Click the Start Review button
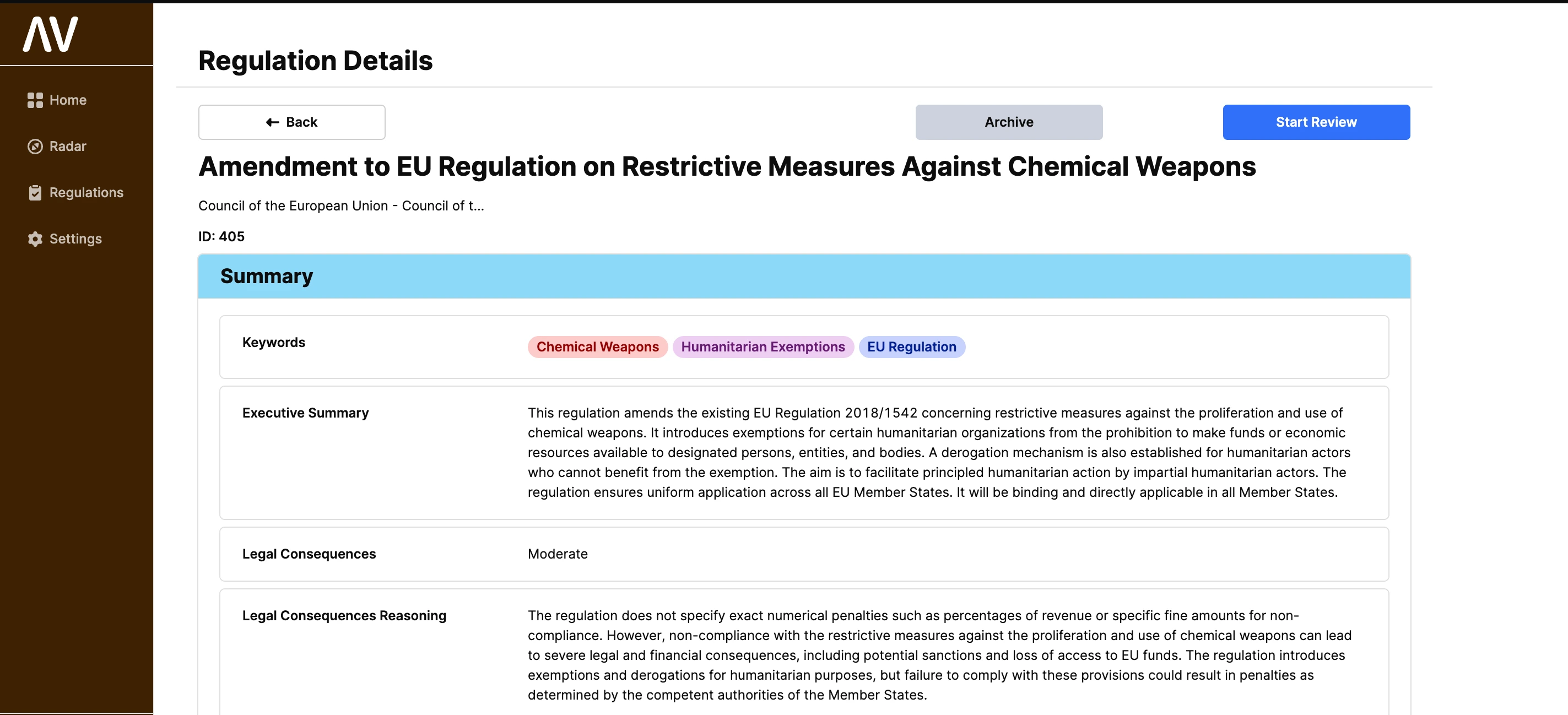Viewport: 1568px width, 715px height. click(1316, 122)
